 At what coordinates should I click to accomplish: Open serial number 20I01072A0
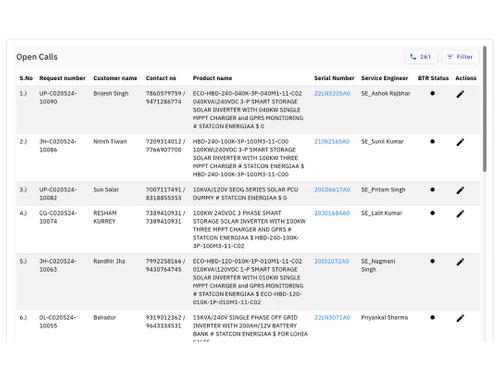coord(331,261)
